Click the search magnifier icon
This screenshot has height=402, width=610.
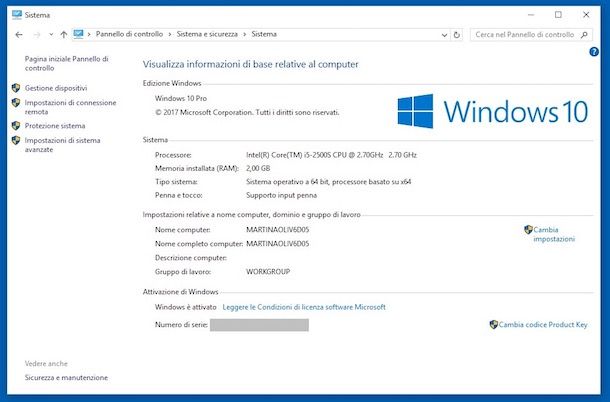tap(584, 35)
